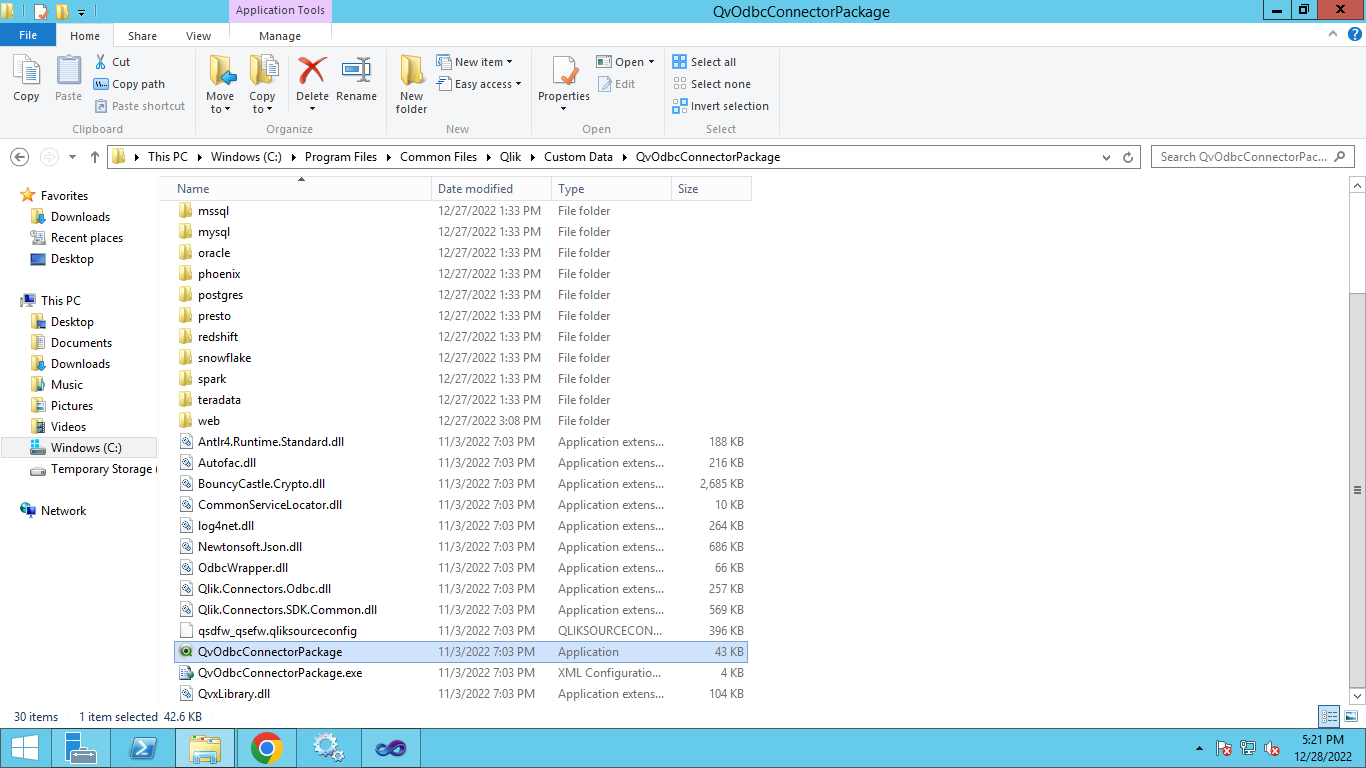Click the Move to dropdown button

(x=220, y=85)
